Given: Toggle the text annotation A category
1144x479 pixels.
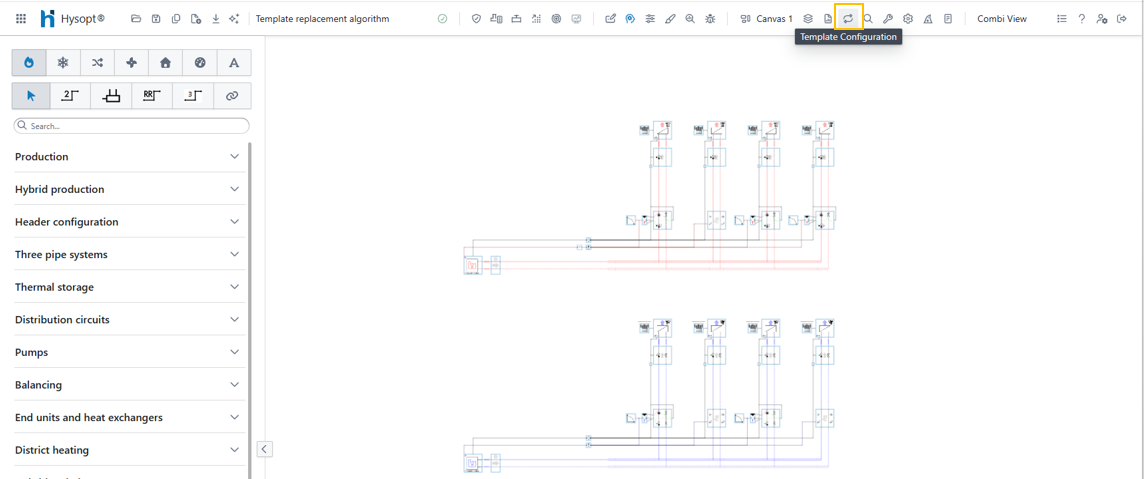Looking at the screenshot, I should [234, 63].
